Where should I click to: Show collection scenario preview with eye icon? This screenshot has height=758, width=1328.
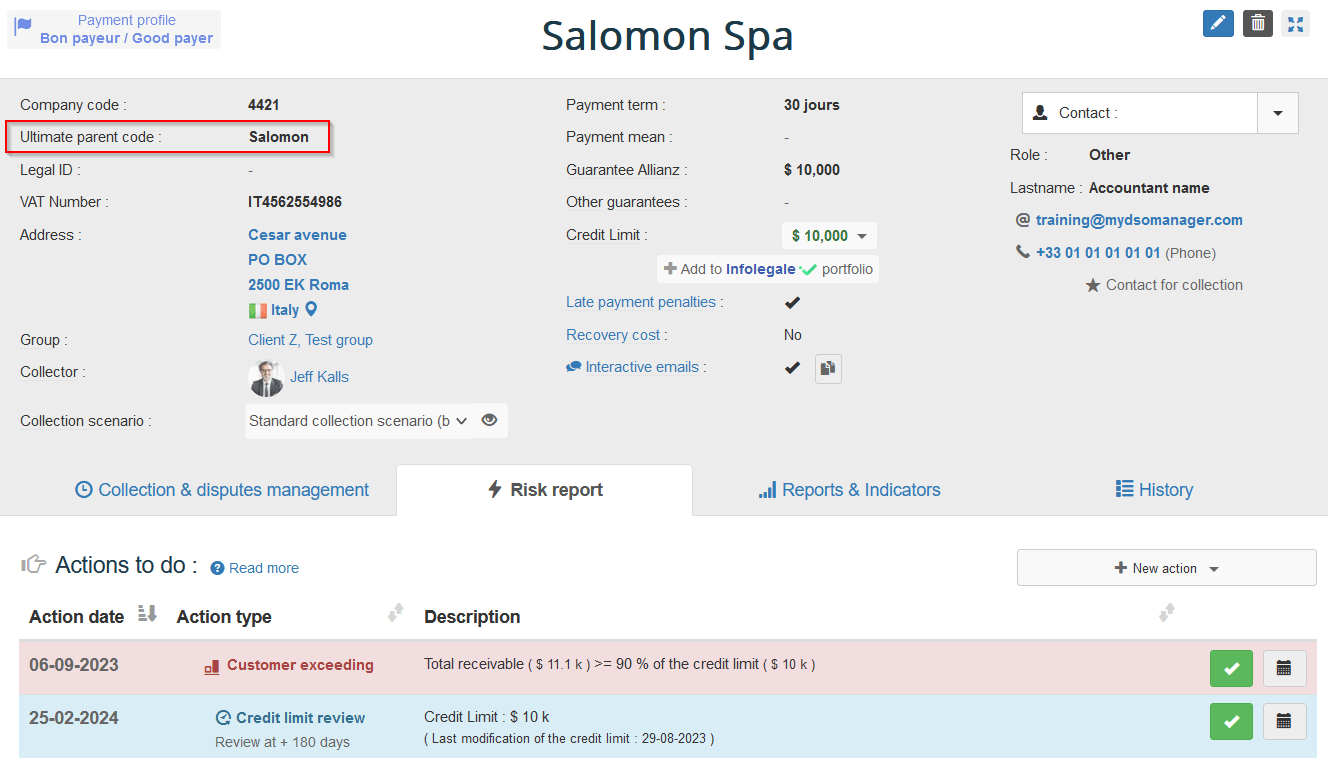(489, 421)
